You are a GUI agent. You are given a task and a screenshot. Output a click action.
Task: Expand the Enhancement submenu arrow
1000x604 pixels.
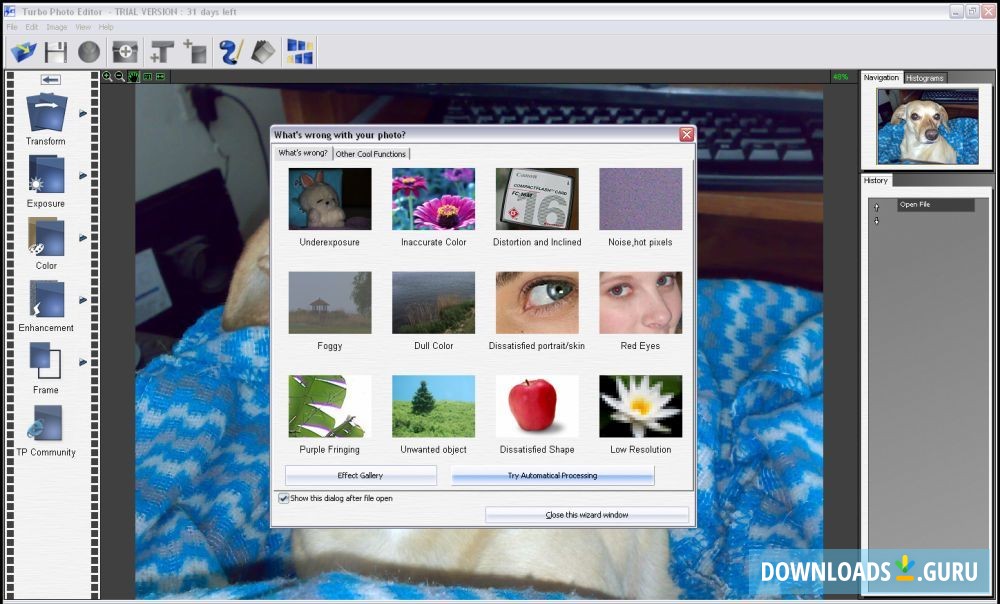tap(83, 300)
